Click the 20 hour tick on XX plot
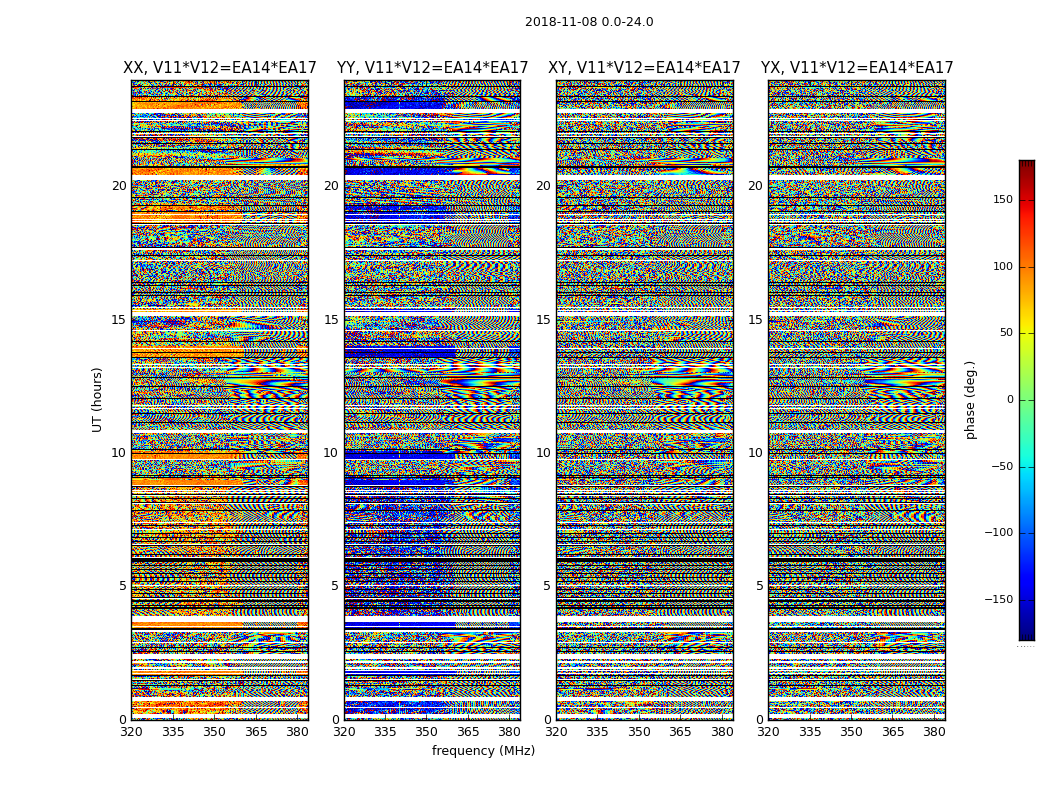The width and height of the screenshot is (1050, 800). point(119,185)
